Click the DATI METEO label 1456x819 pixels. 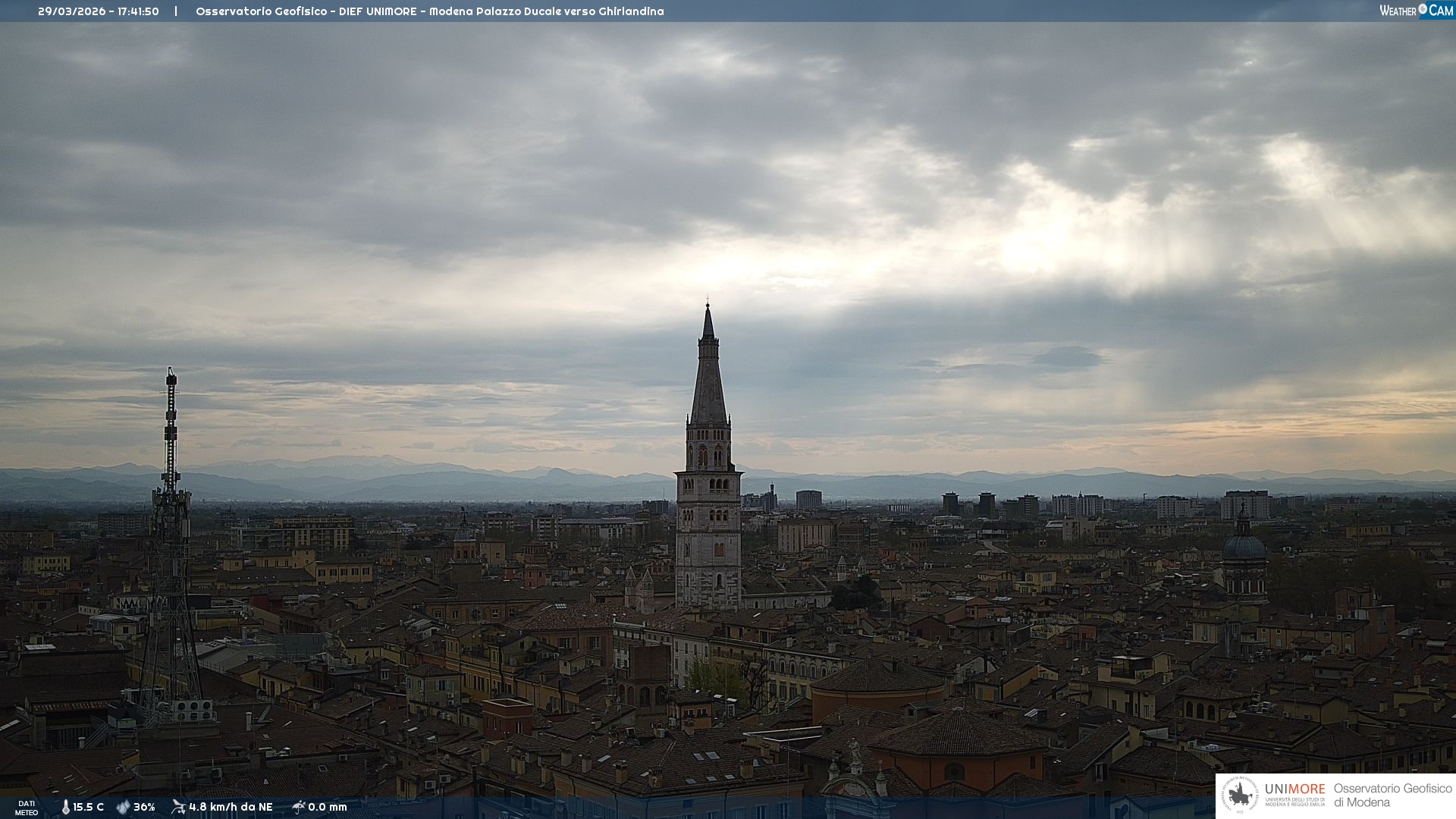[27, 808]
